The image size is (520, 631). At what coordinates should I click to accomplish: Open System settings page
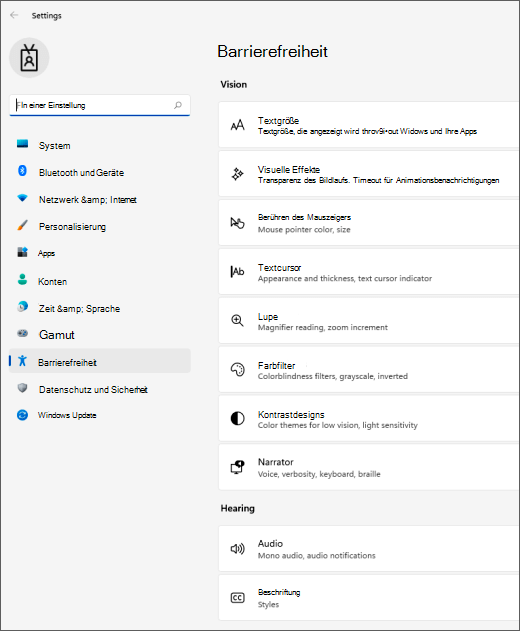(x=100, y=145)
